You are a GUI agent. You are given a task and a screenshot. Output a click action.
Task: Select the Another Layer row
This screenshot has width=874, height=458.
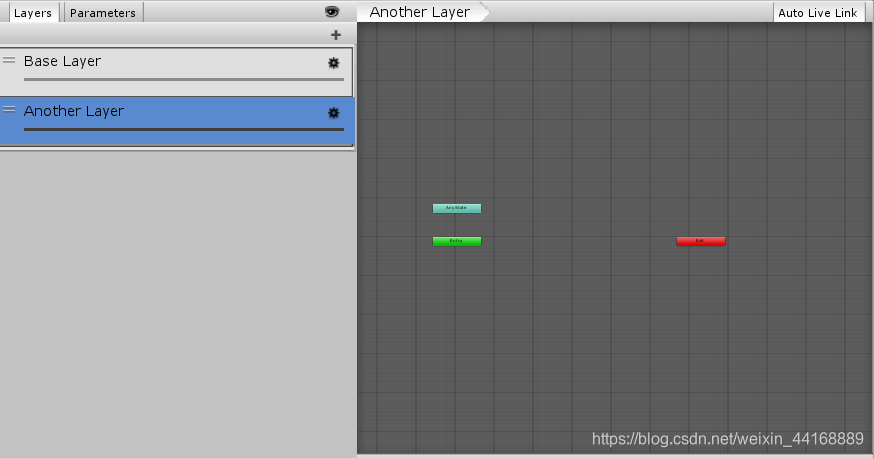pos(177,122)
